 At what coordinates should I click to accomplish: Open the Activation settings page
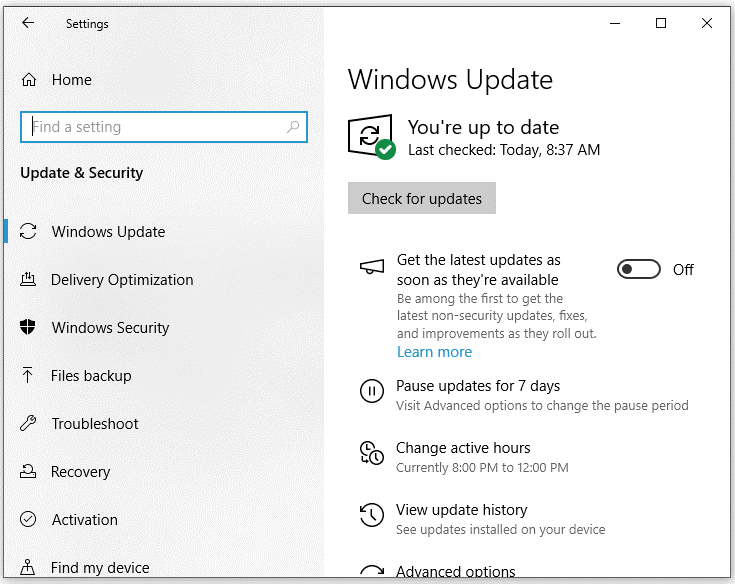click(84, 520)
